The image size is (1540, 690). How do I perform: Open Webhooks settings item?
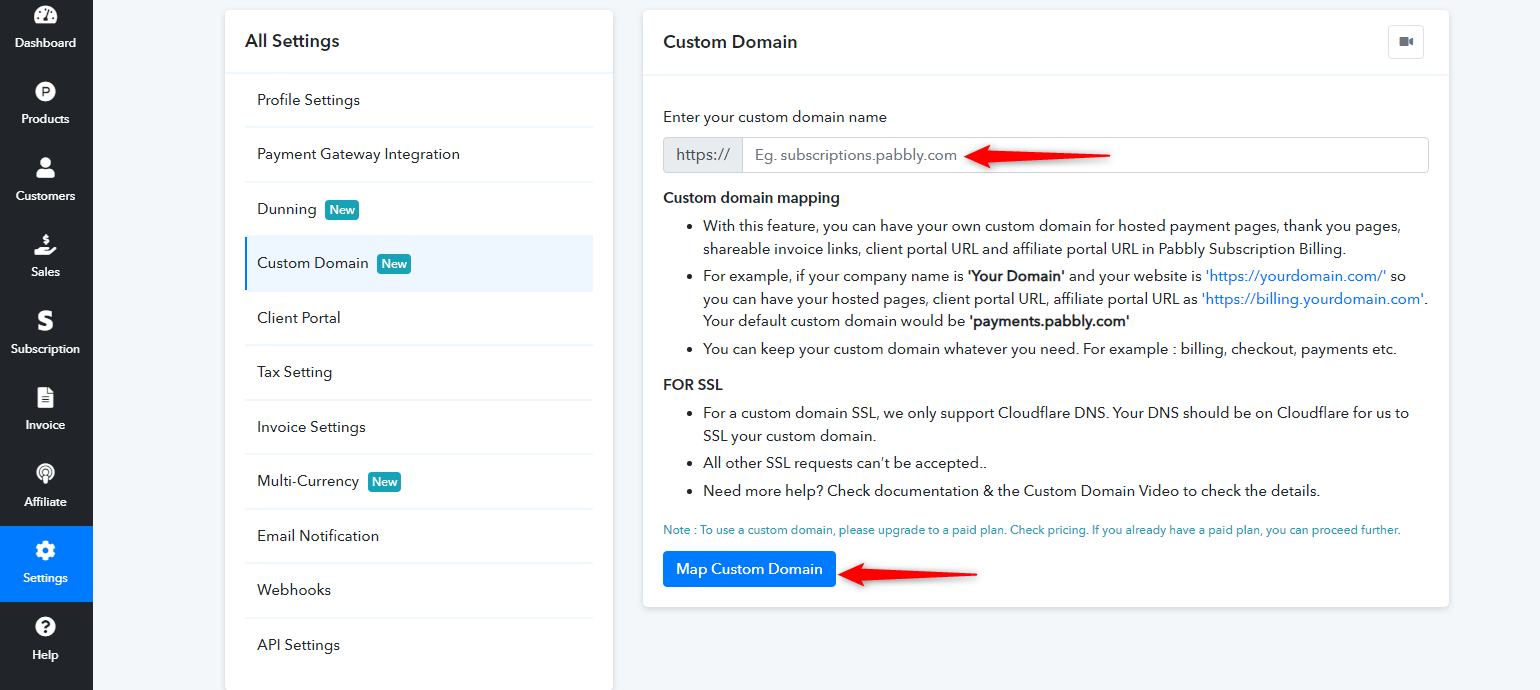tap(419, 590)
